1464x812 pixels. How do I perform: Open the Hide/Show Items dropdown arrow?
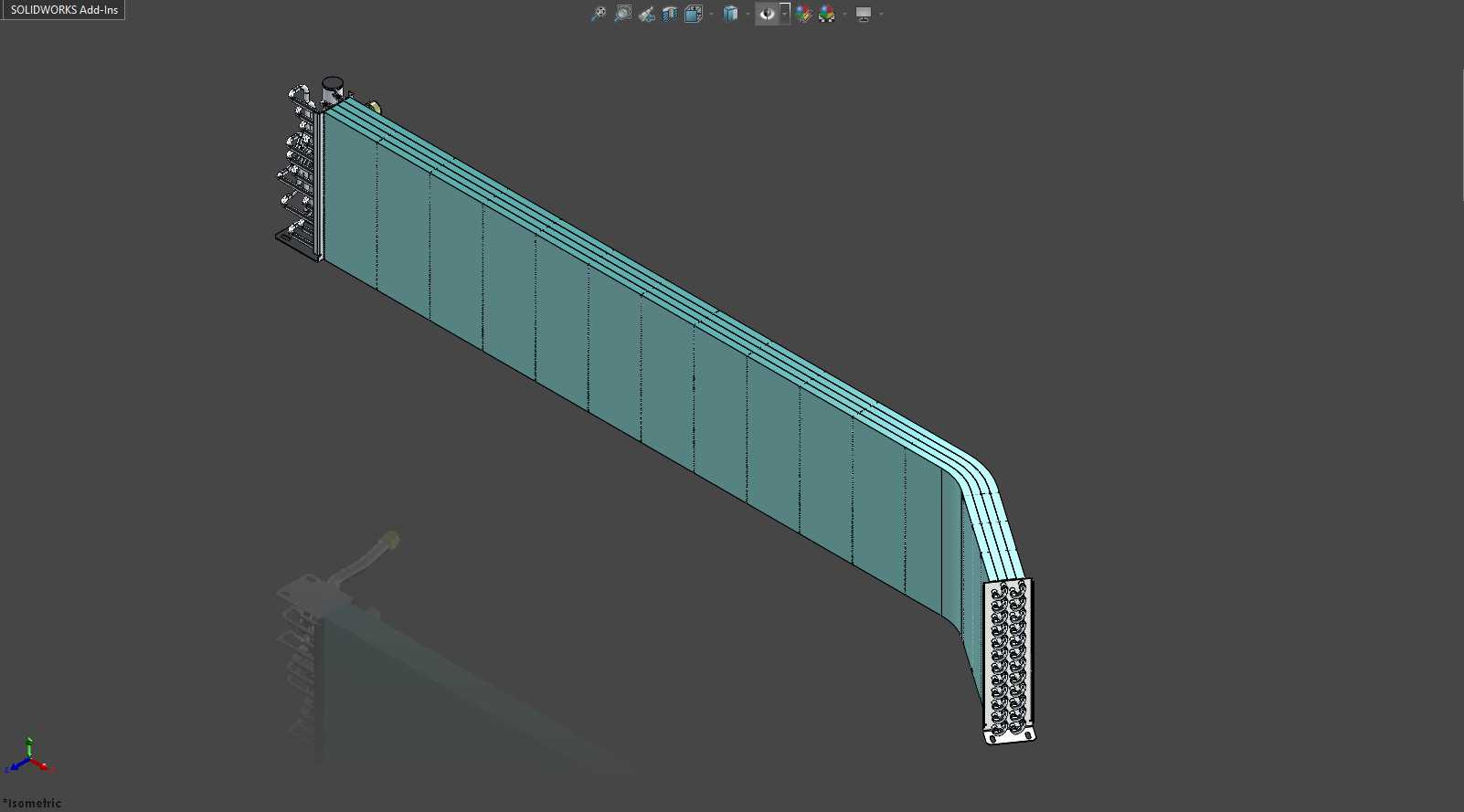[785, 14]
